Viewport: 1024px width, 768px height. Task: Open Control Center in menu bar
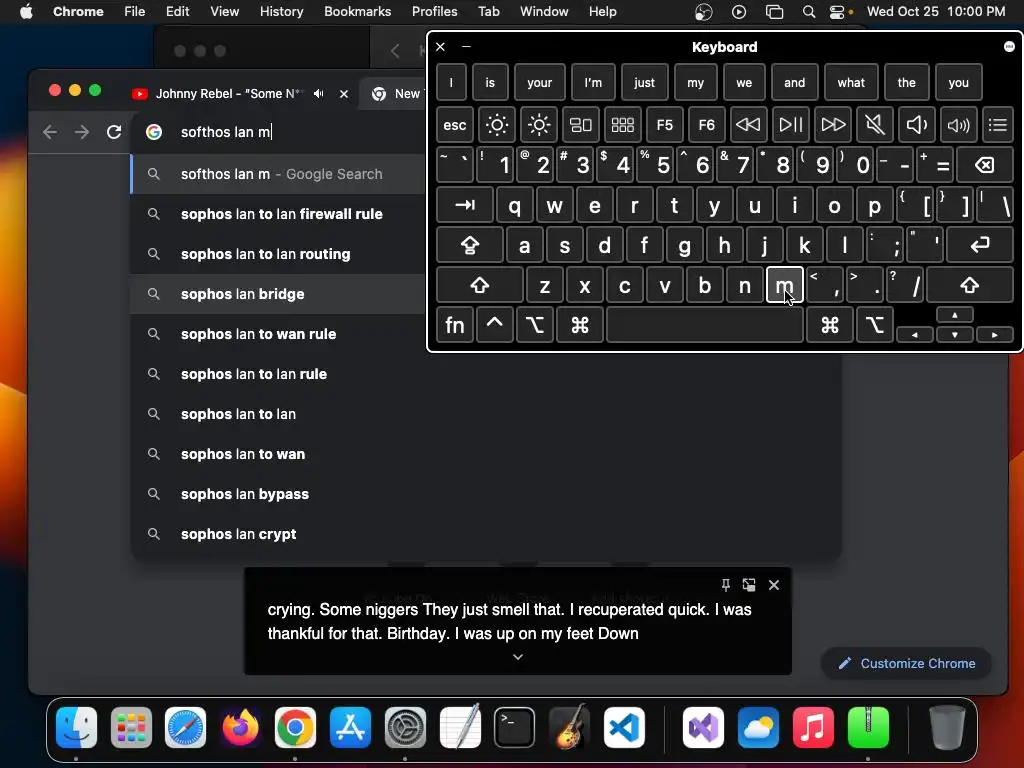837,12
